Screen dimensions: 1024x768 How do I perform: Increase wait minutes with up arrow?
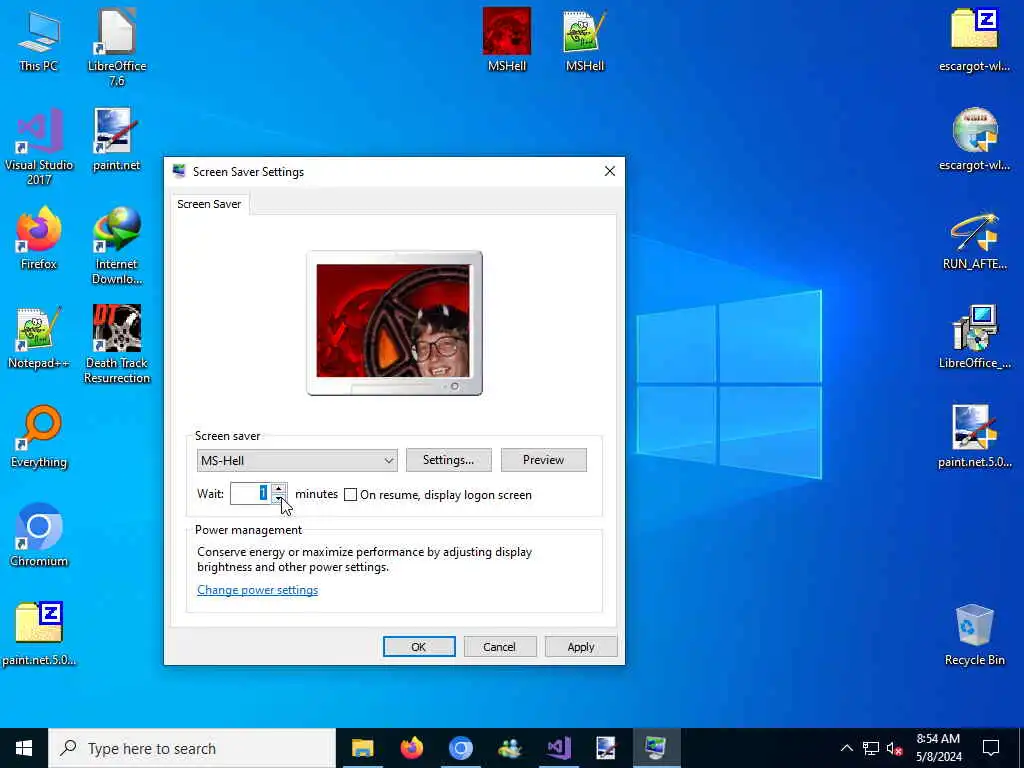click(x=279, y=488)
